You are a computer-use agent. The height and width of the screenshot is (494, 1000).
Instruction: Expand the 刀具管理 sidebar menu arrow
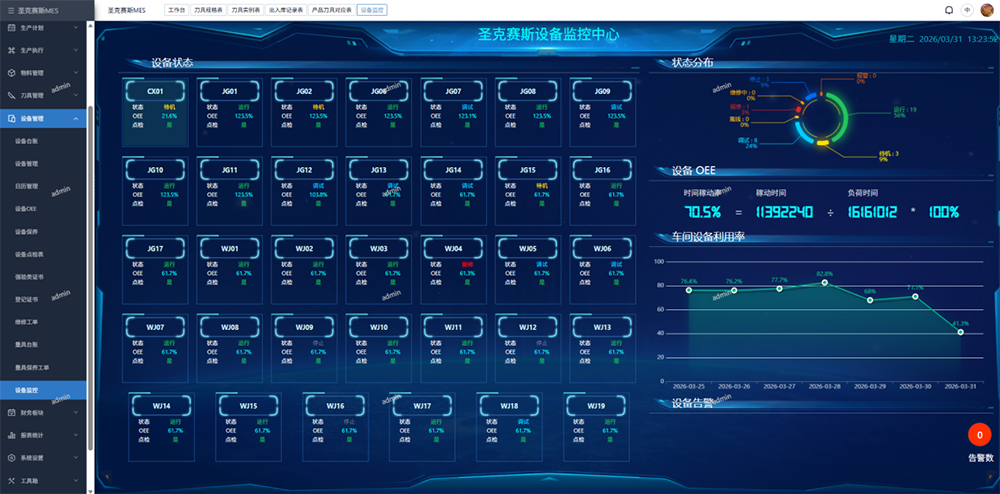[x=78, y=96]
